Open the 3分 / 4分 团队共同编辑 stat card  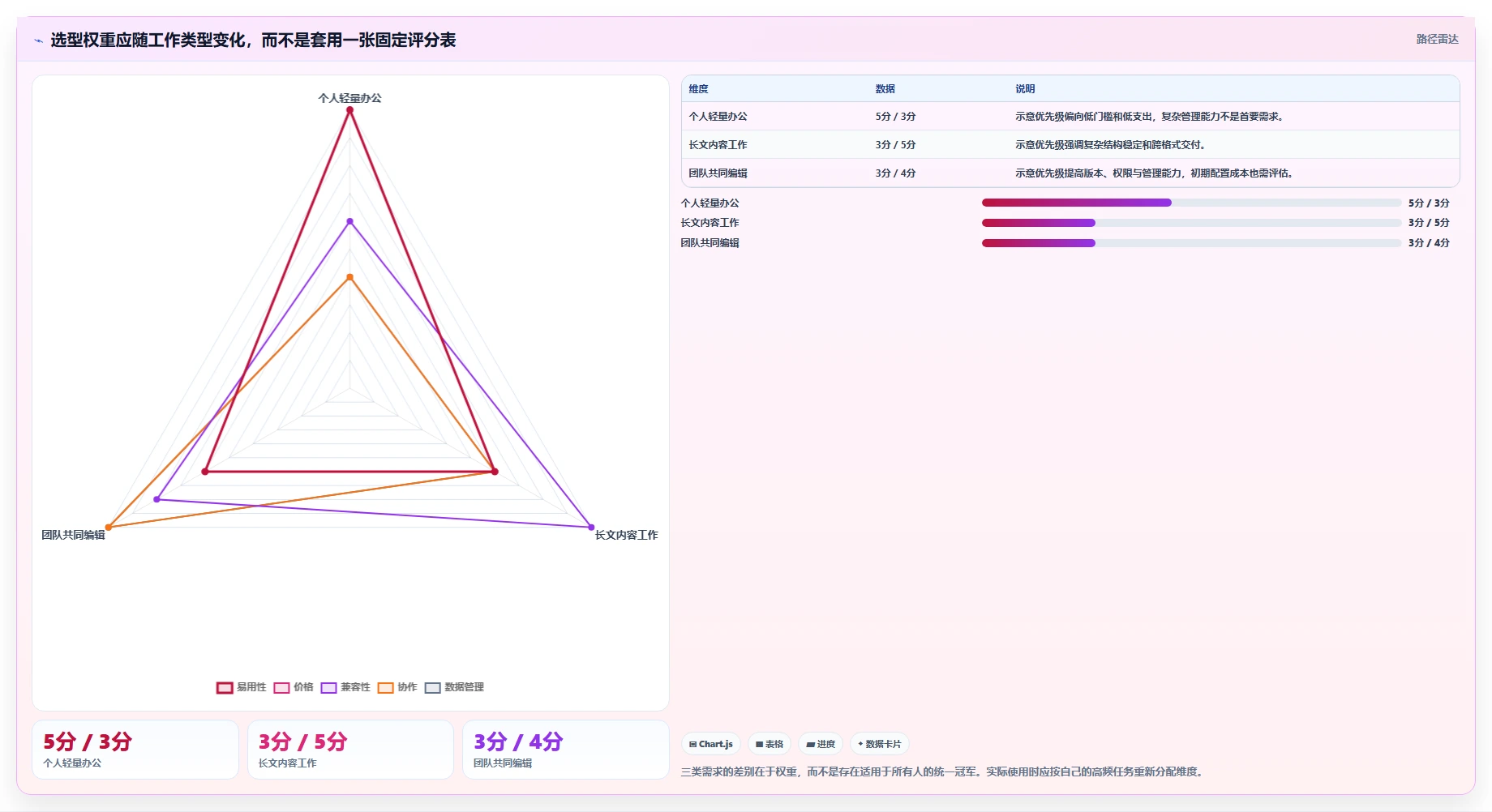click(566, 750)
